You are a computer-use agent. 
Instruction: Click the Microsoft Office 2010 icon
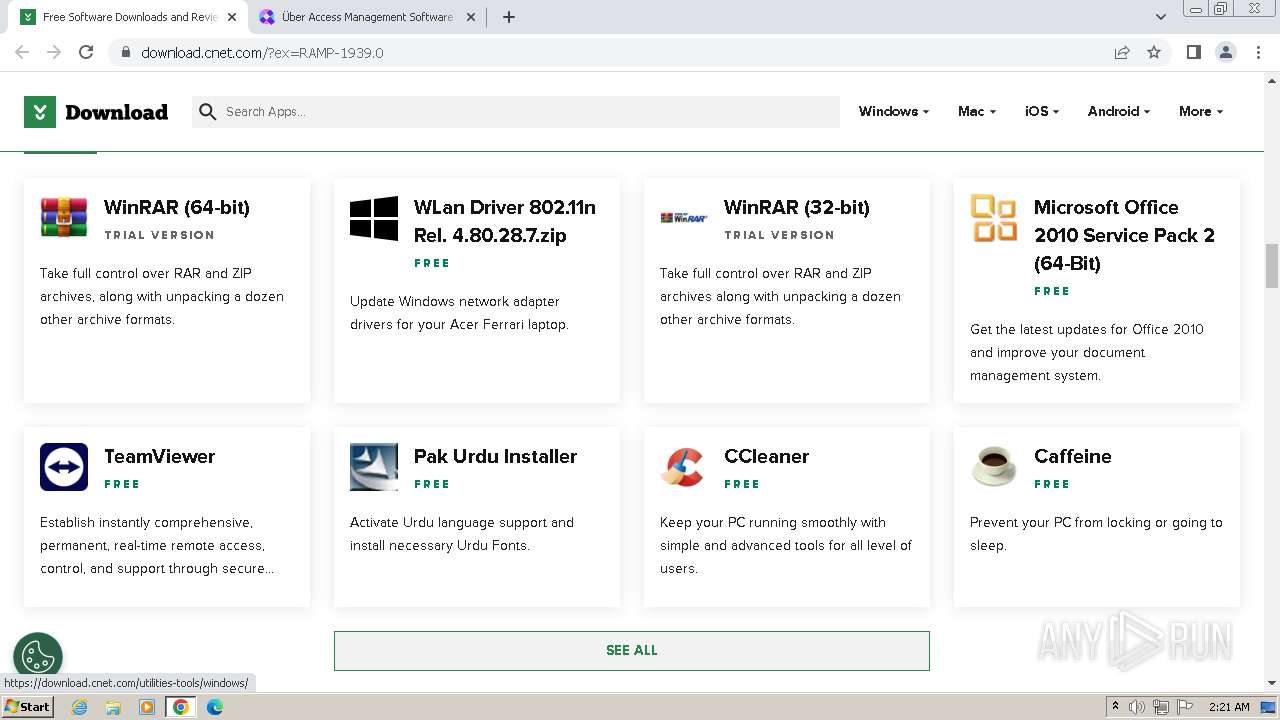click(x=994, y=217)
